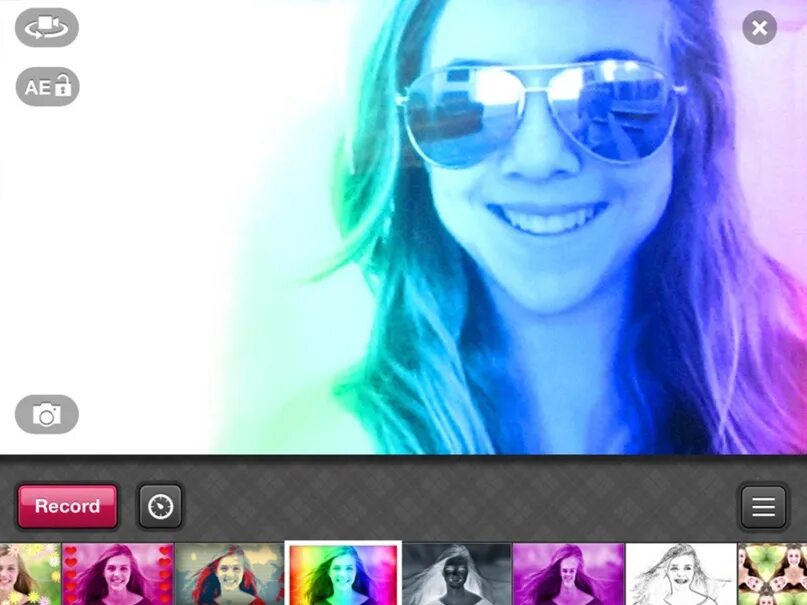Open the hamburger menu button
The image size is (807, 605).
(x=763, y=507)
